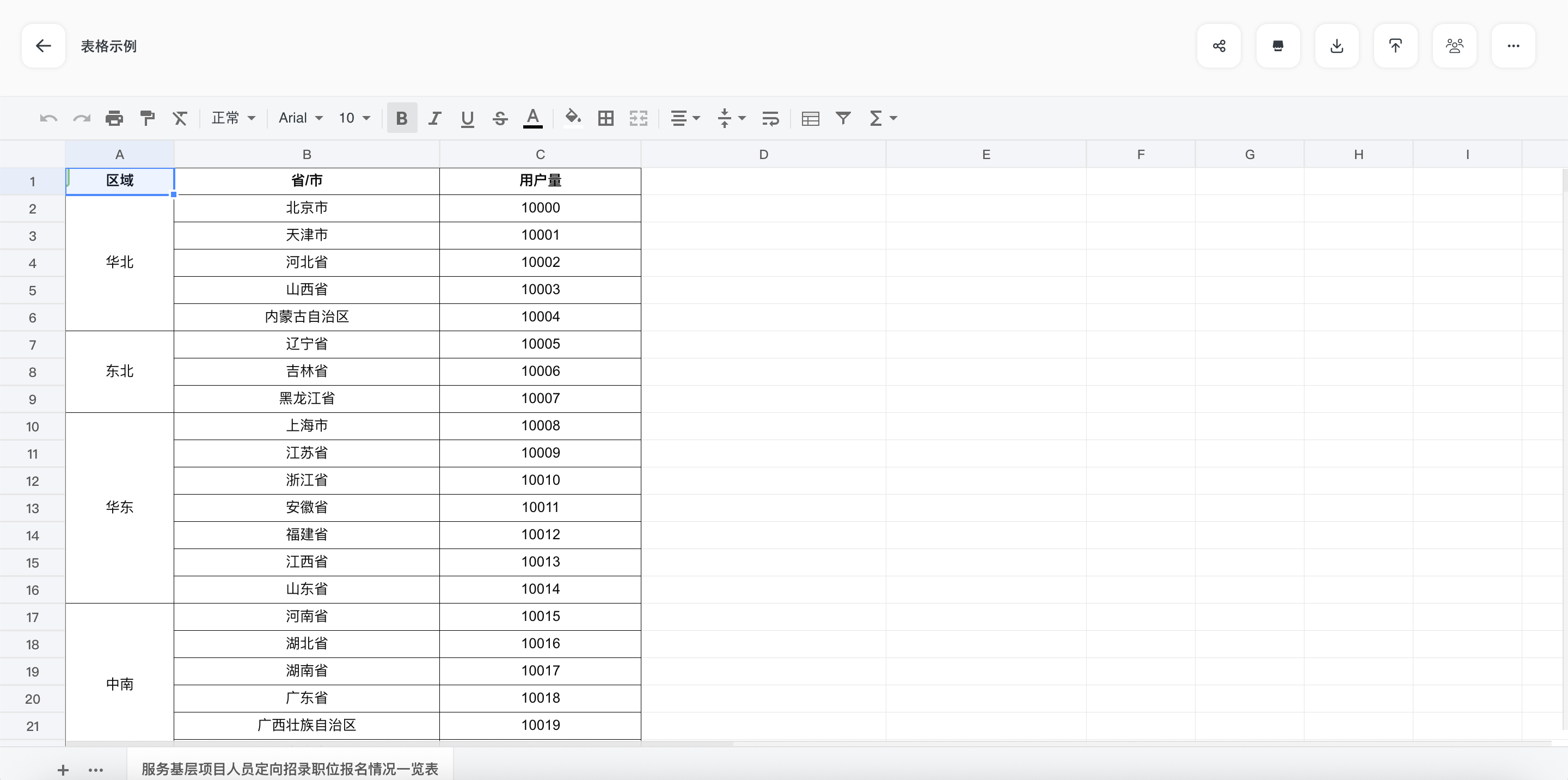Click column D header
The width and height of the screenshot is (1568, 780).
(x=763, y=155)
